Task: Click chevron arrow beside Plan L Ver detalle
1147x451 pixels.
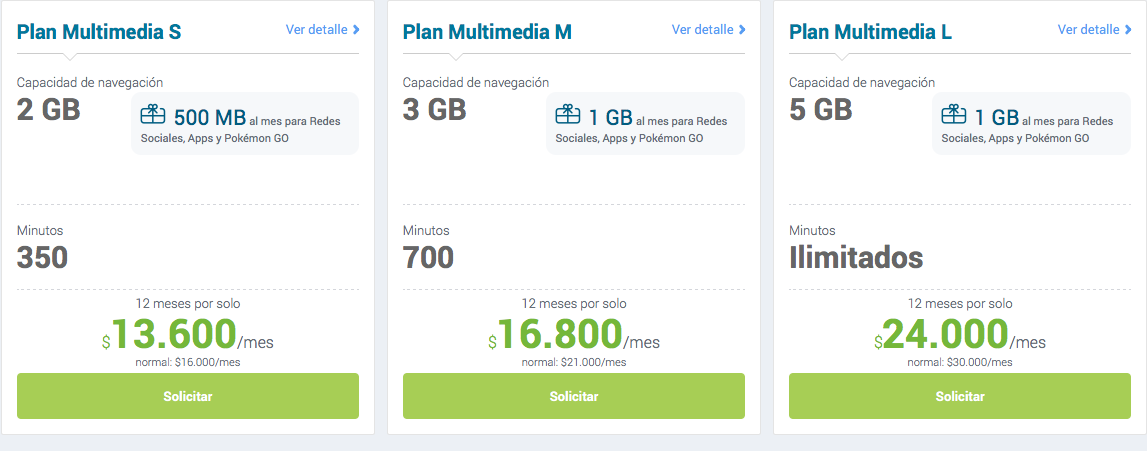Action: click(x=1128, y=30)
